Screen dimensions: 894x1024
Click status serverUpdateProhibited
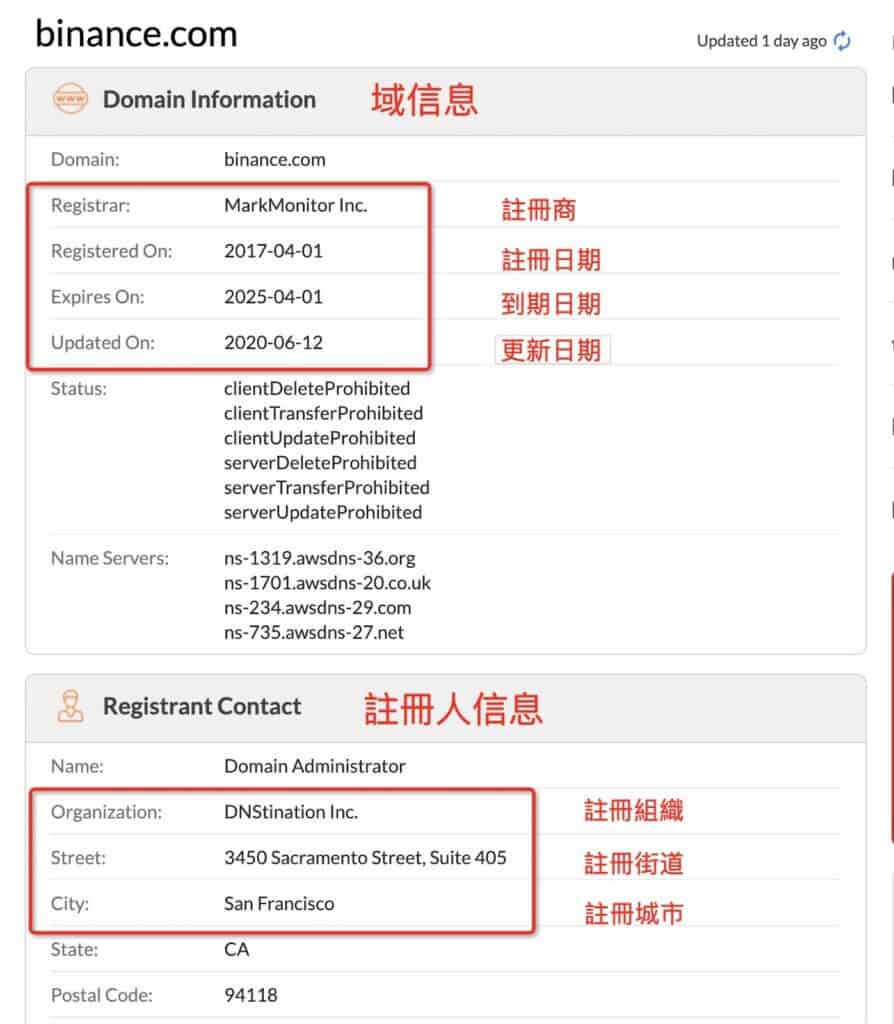click(323, 513)
